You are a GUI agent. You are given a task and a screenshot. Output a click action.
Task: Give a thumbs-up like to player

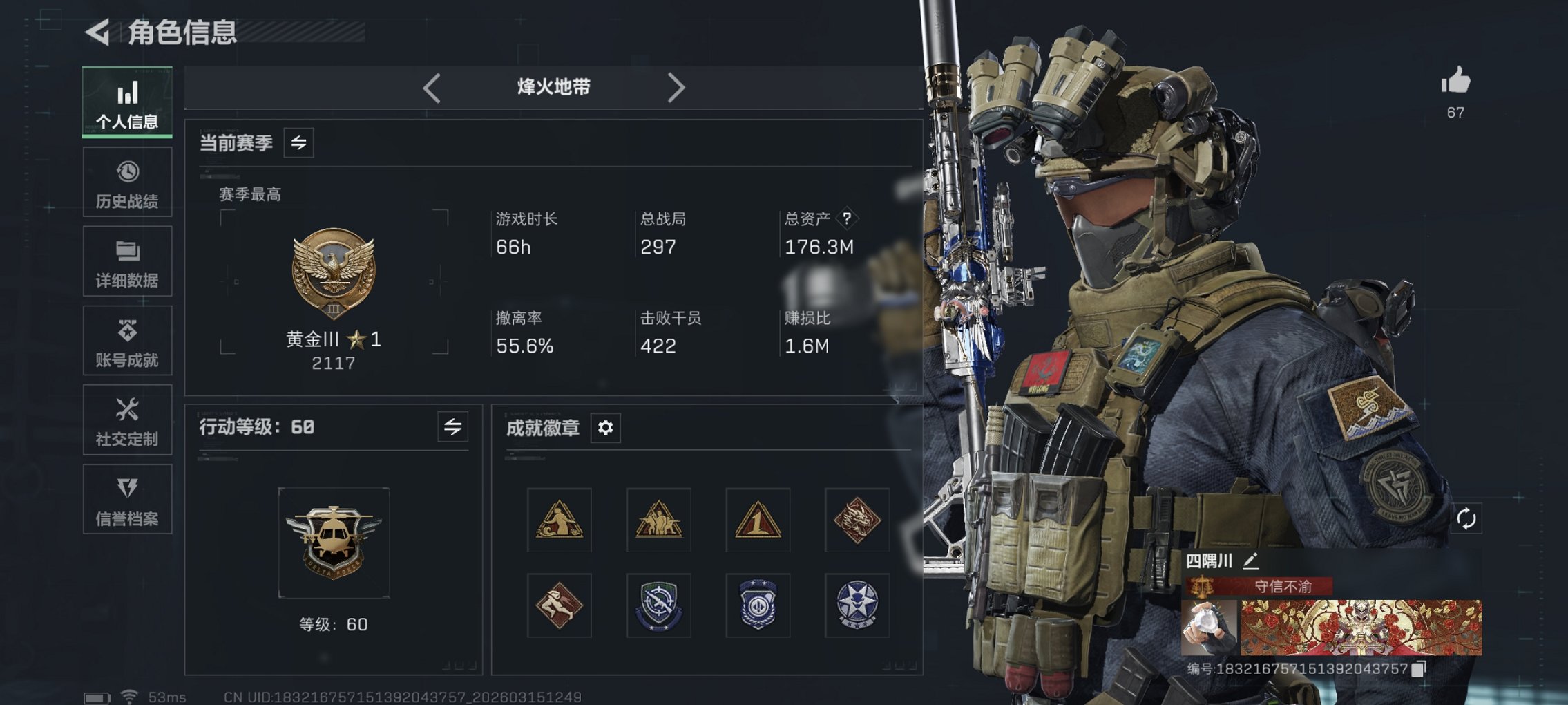click(x=1455, y=82)
